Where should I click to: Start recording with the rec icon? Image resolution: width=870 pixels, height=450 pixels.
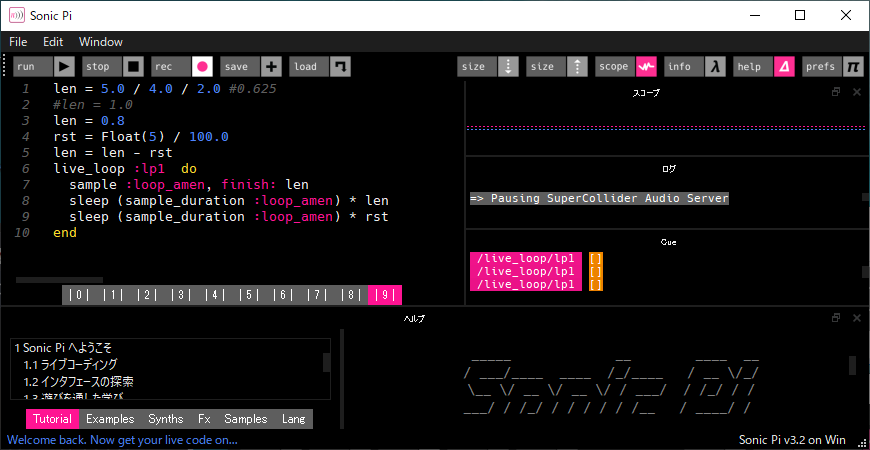pos(202,67)
